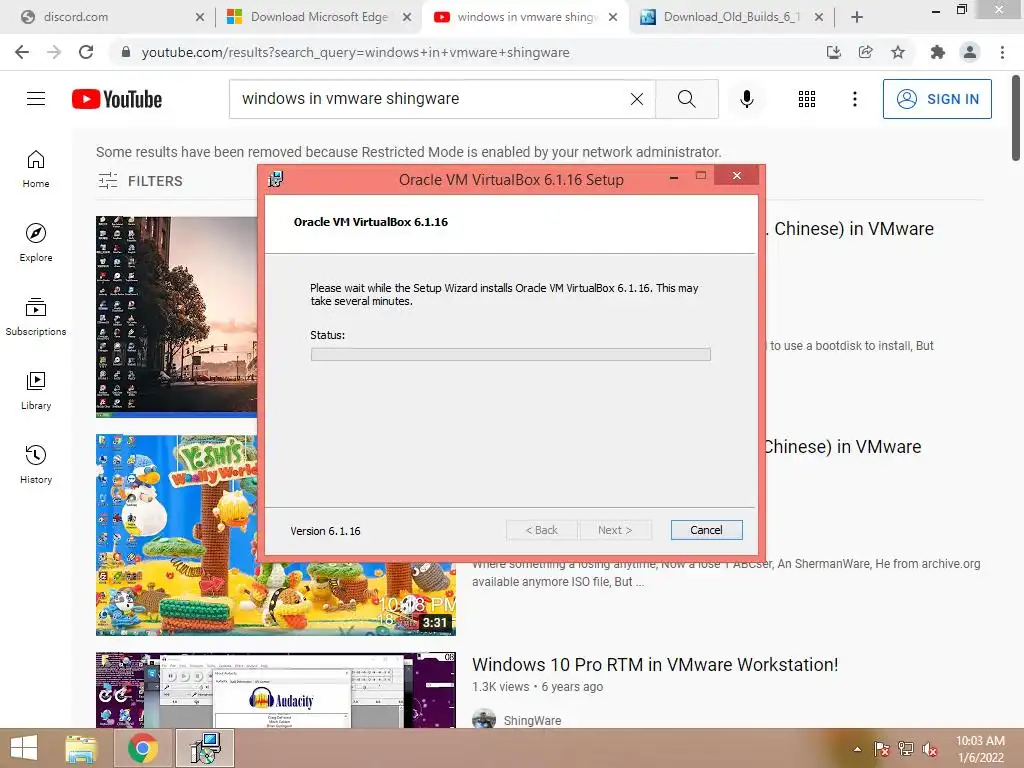Click the VirtualBox setup title bar icon
Screen dimensions: 1024x768
(x=276, y=178)
